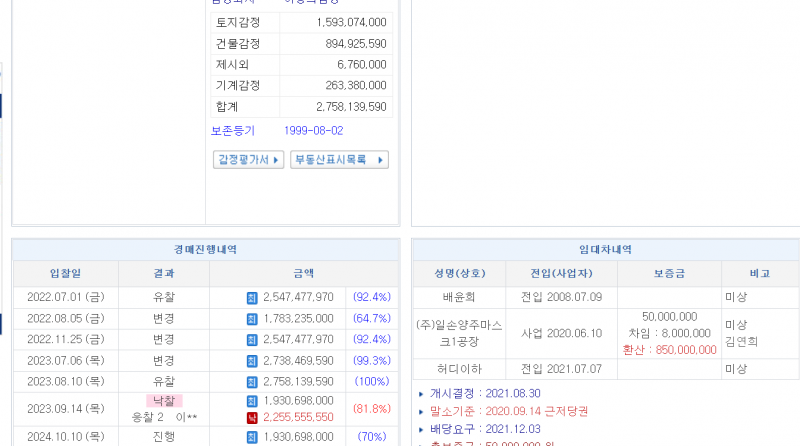Viewport: 800px width, 446px height.
Task: Click the 1999-08-02 preservation date
Action: (x=313, y=131)
